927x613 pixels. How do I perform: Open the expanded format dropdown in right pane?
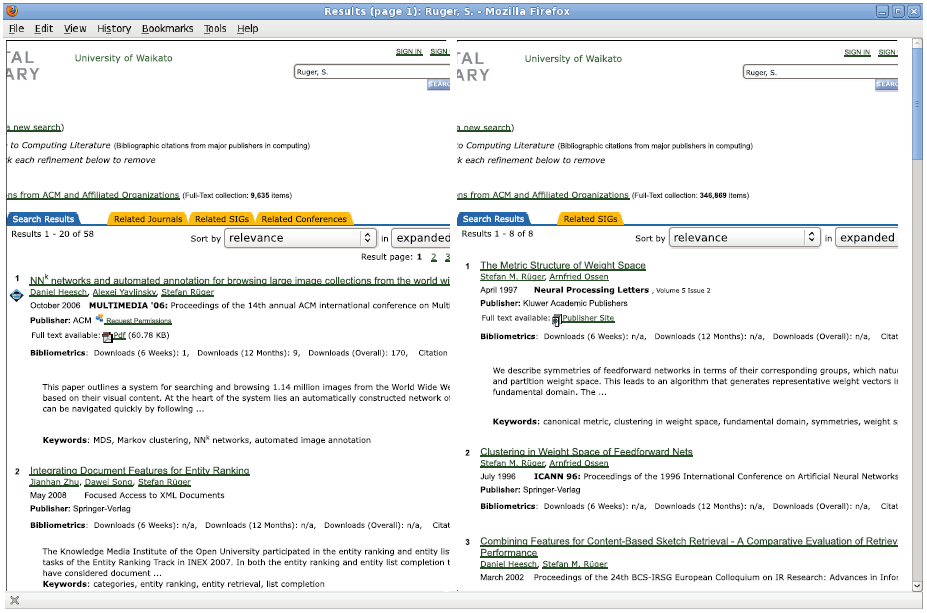tap(867, 238)
